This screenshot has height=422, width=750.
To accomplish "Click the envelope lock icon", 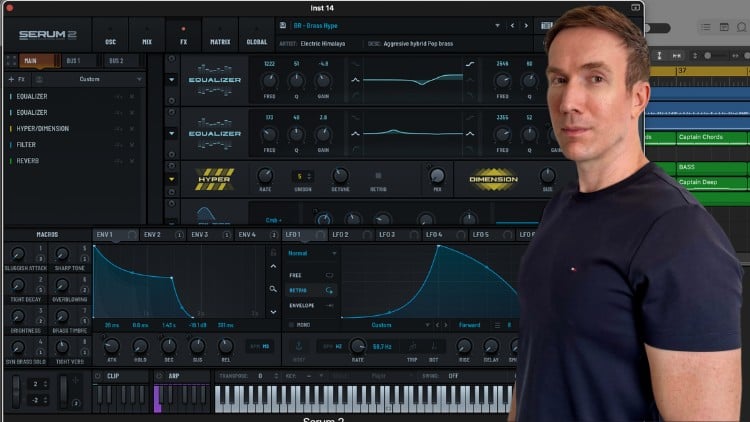I will point(273,252).
